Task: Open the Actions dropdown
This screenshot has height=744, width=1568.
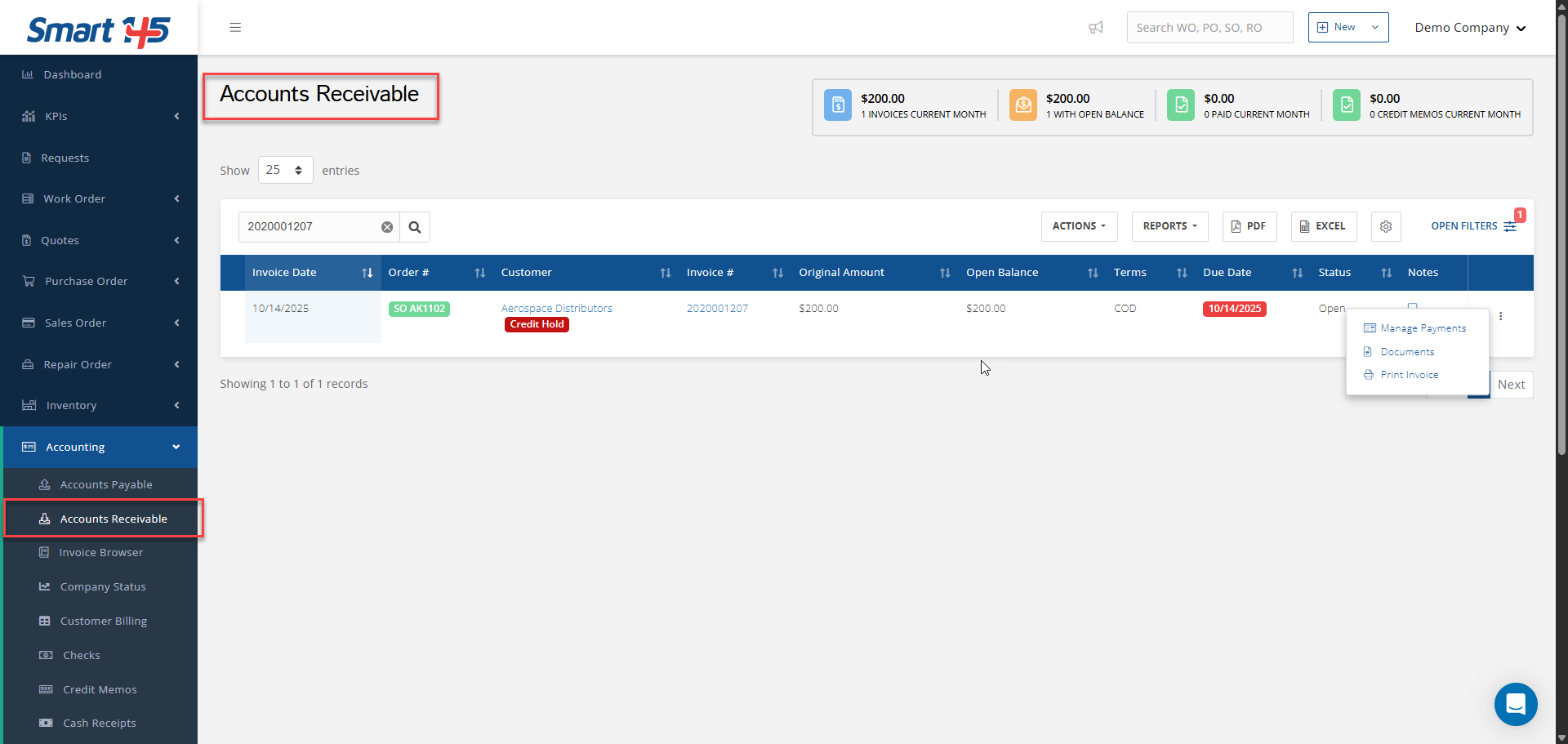Action: [1079, 226]
